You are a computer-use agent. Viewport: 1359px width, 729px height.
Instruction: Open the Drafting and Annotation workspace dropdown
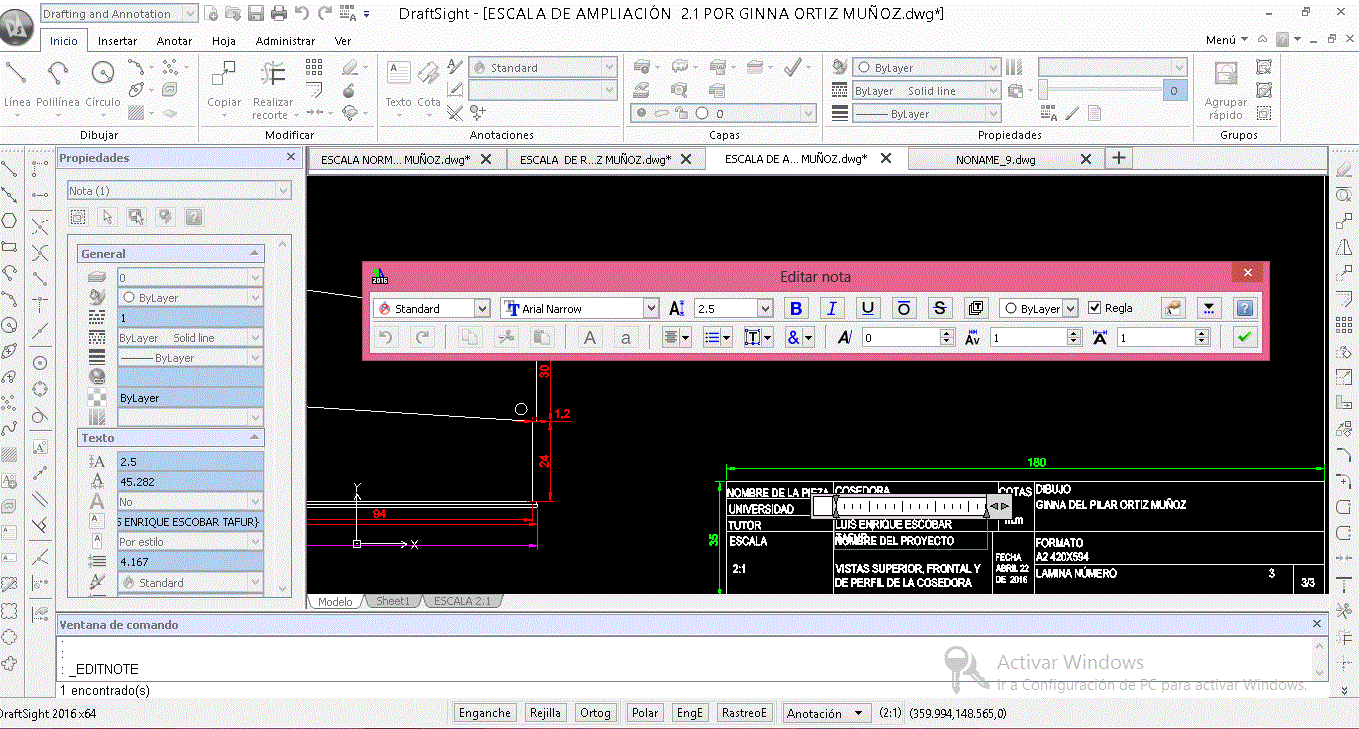190,14
